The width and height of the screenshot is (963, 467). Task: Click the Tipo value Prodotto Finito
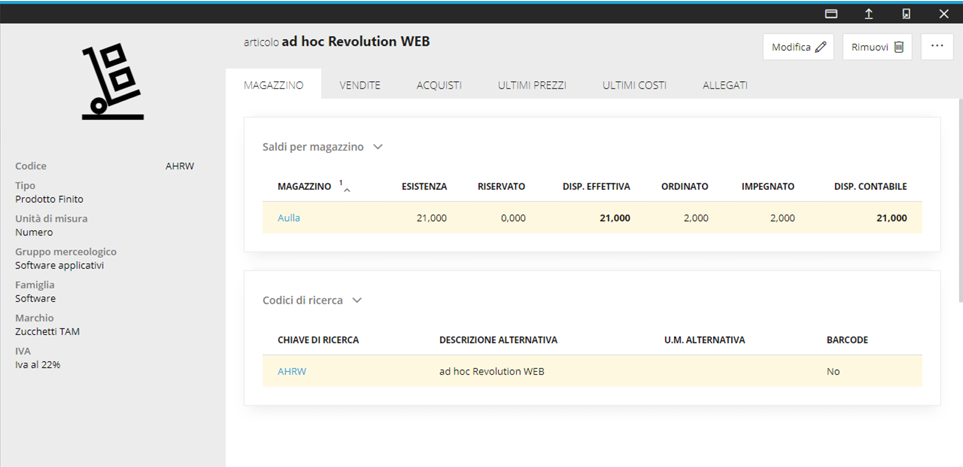pyautogui.click(x=49, y=199)
